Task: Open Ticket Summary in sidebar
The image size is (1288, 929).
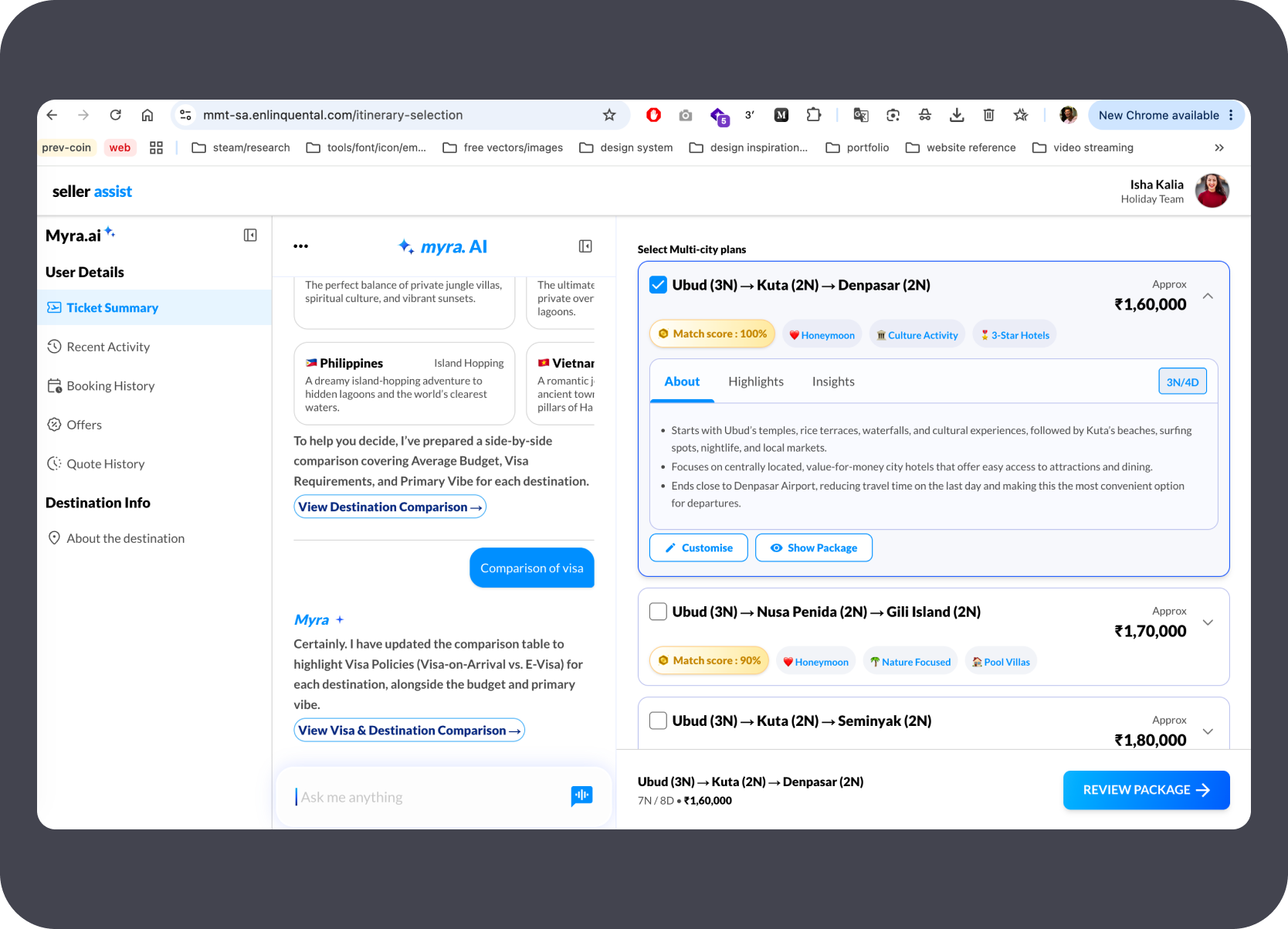Action: pyautogui.click(x=154, y=307)
